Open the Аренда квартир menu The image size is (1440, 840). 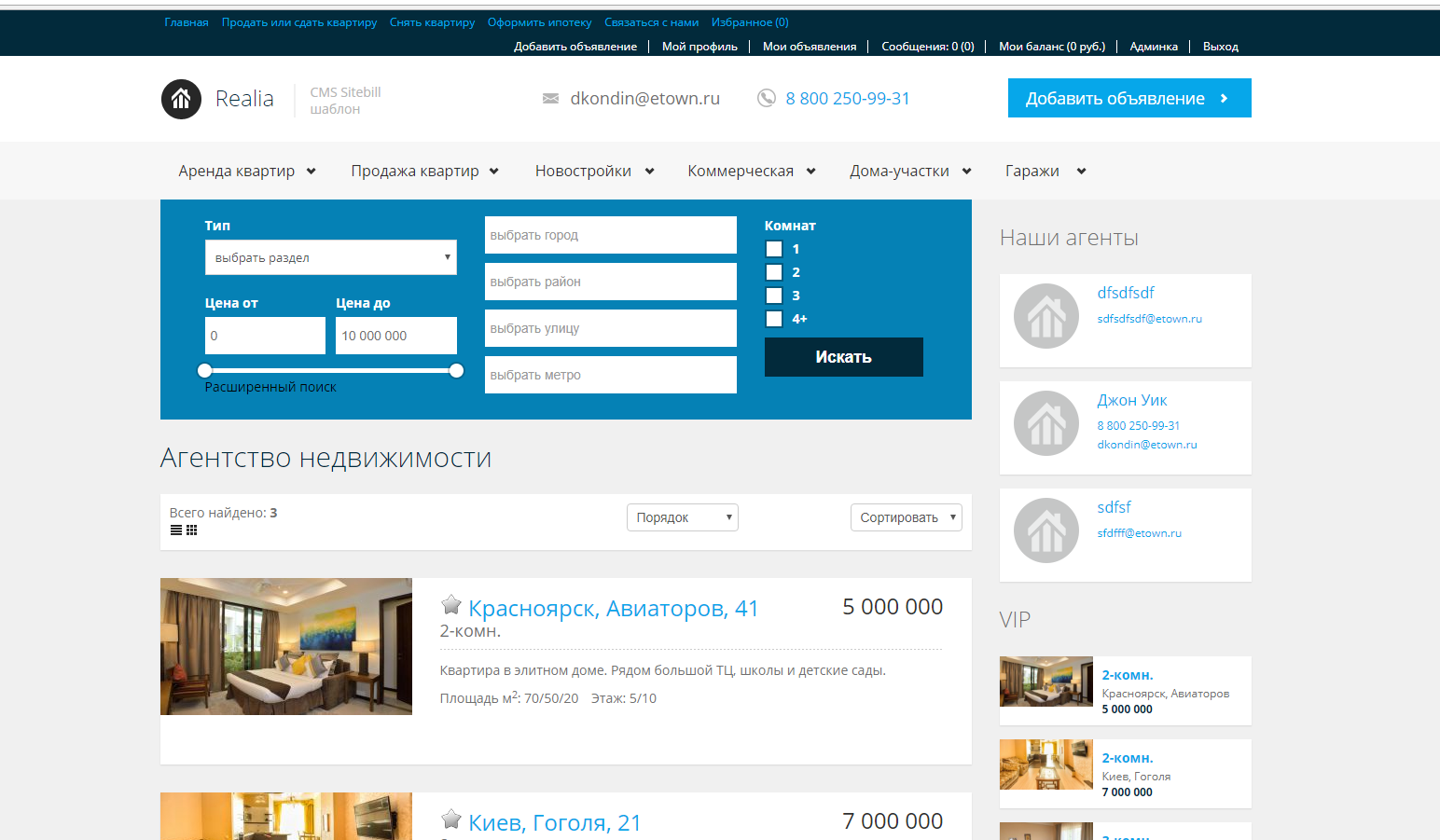[x=247, y=171]
